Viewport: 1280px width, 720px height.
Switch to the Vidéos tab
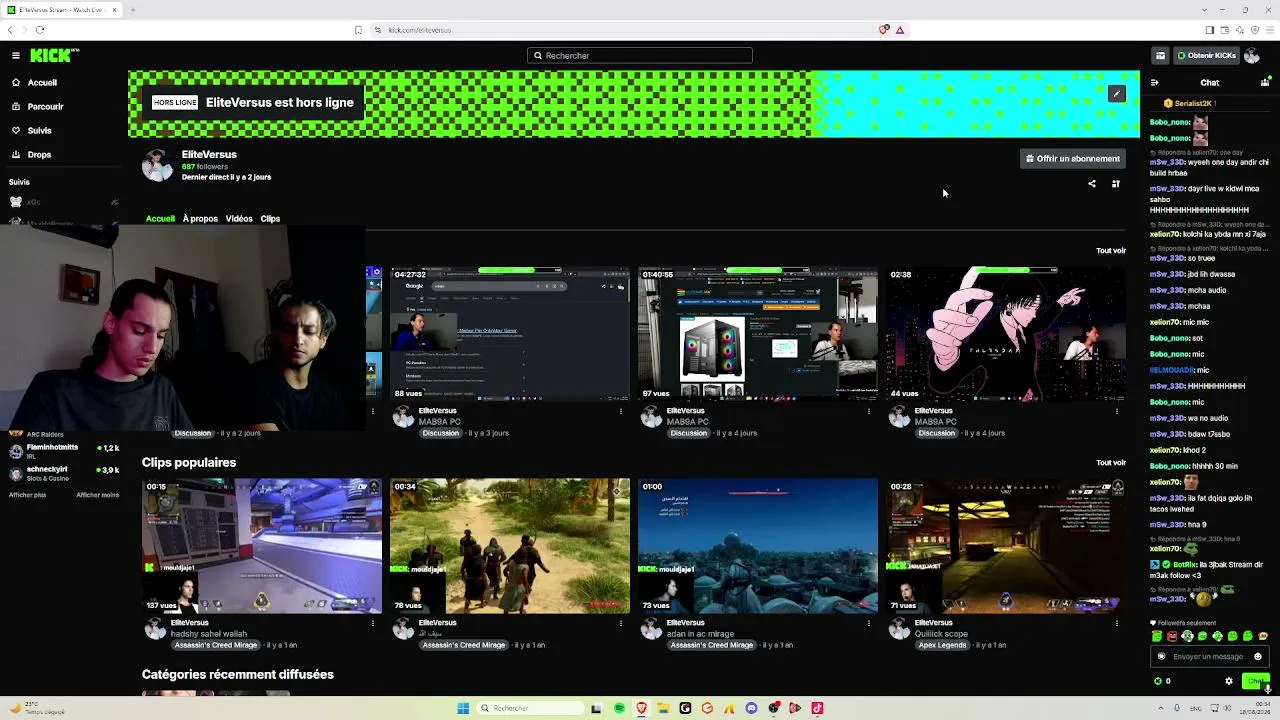[x=239, y=219]
